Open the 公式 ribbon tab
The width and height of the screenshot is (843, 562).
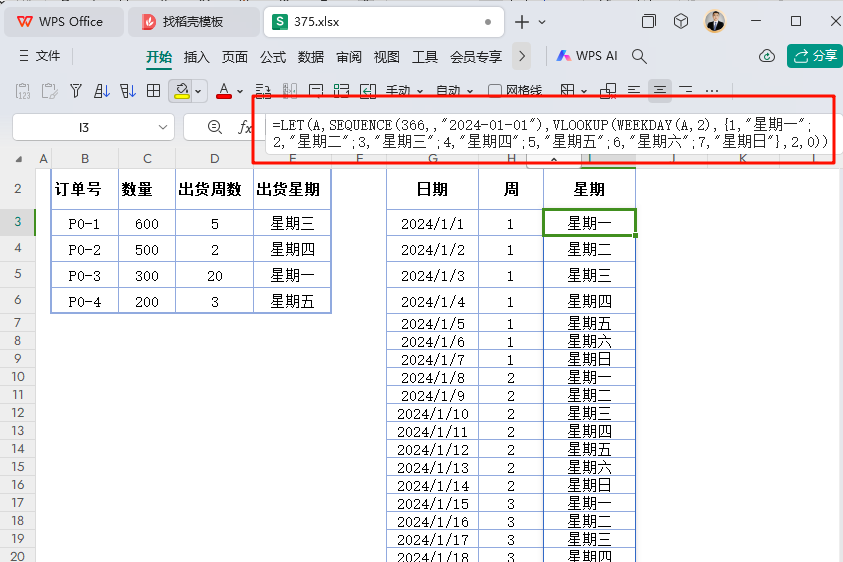point(273,56)
